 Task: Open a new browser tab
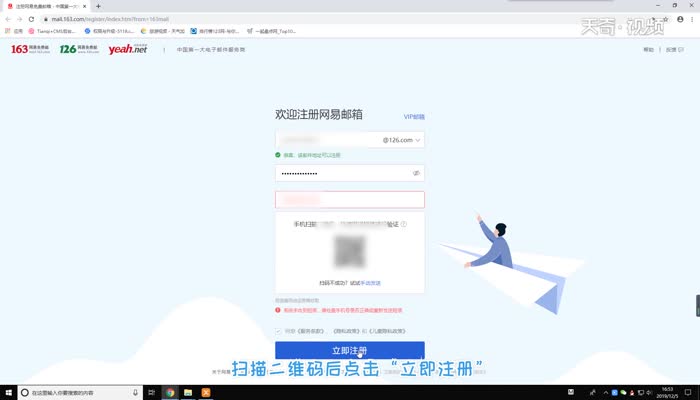coord(98,6)
